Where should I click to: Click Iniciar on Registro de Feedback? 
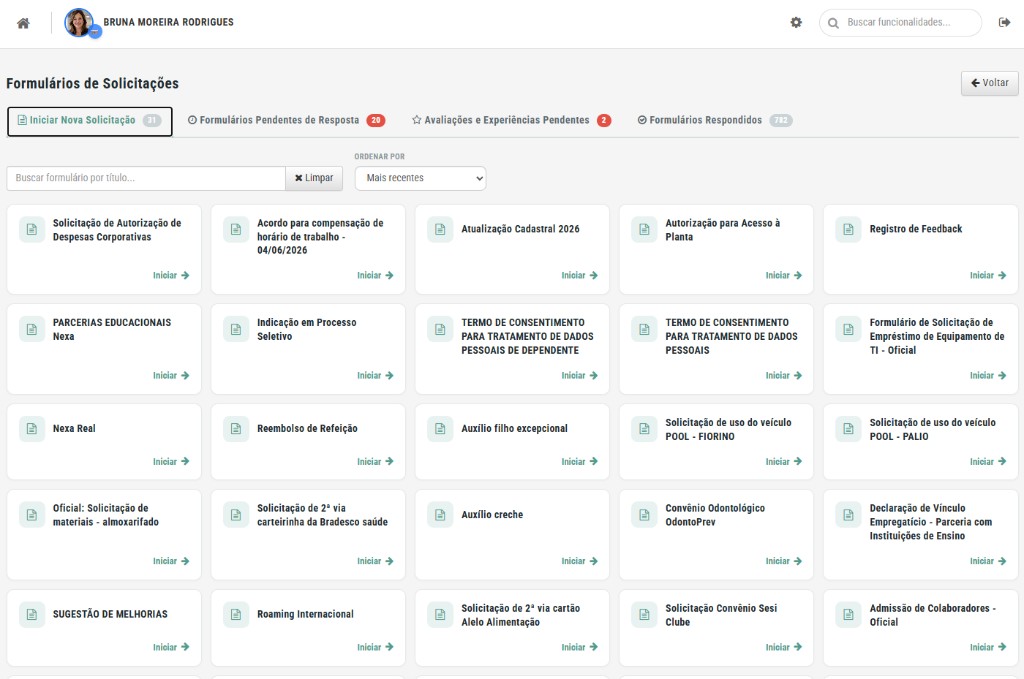pos(988,276)
